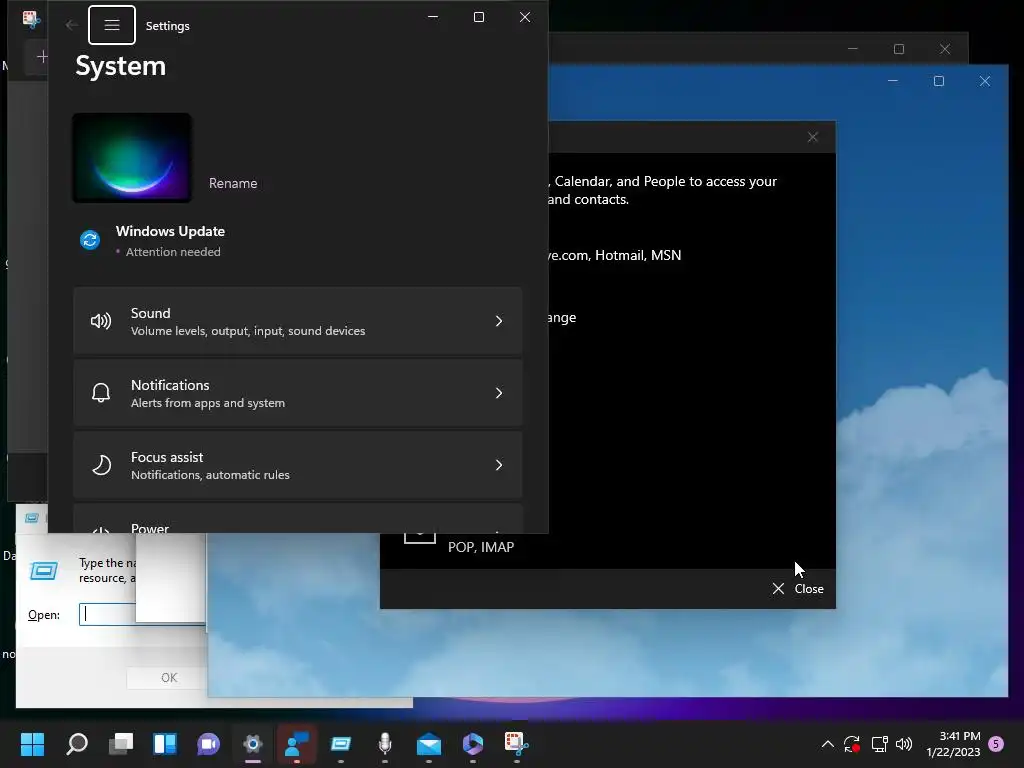
Task: Click the Sound speaker icon
Action: [x=101, y=321]
